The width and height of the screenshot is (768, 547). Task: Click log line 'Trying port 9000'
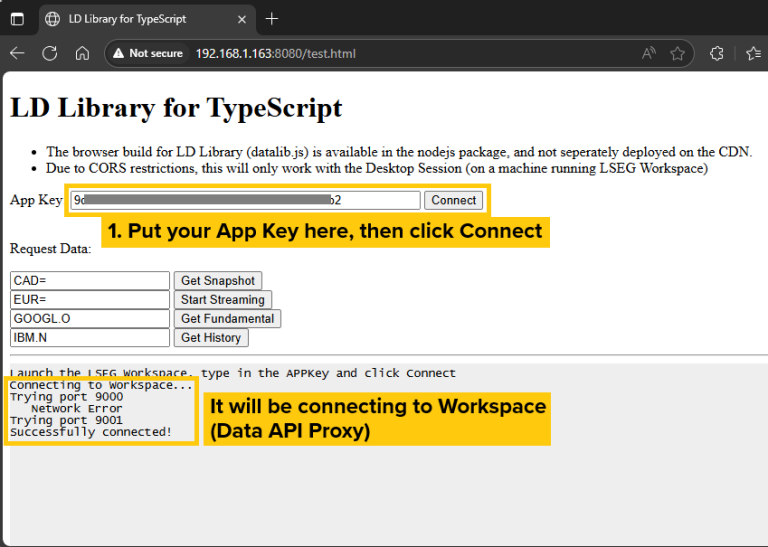coord(67,397)
